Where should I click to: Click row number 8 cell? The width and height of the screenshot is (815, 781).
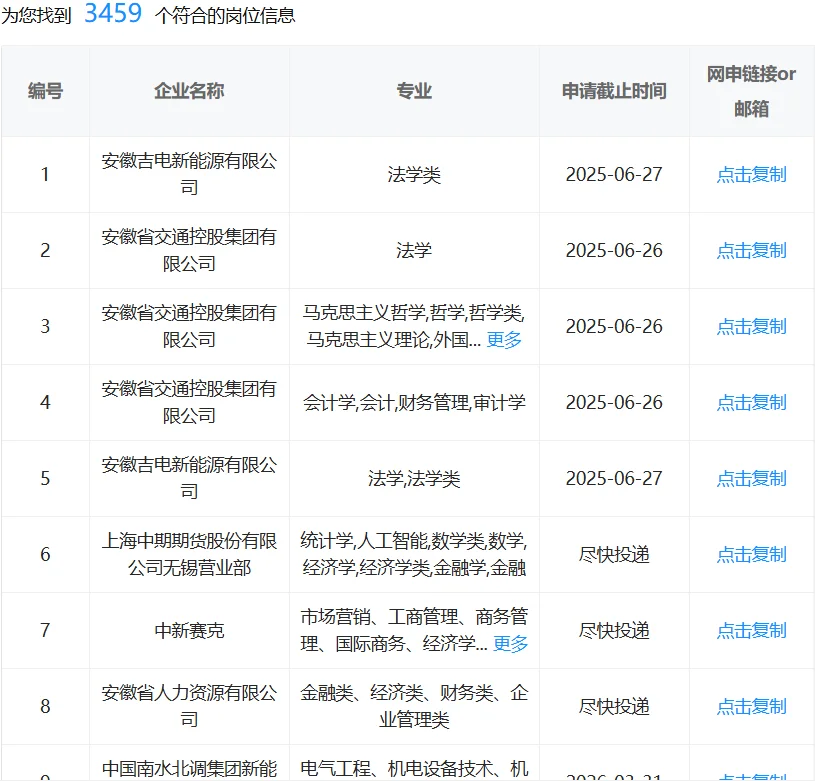tap(45, 706)
